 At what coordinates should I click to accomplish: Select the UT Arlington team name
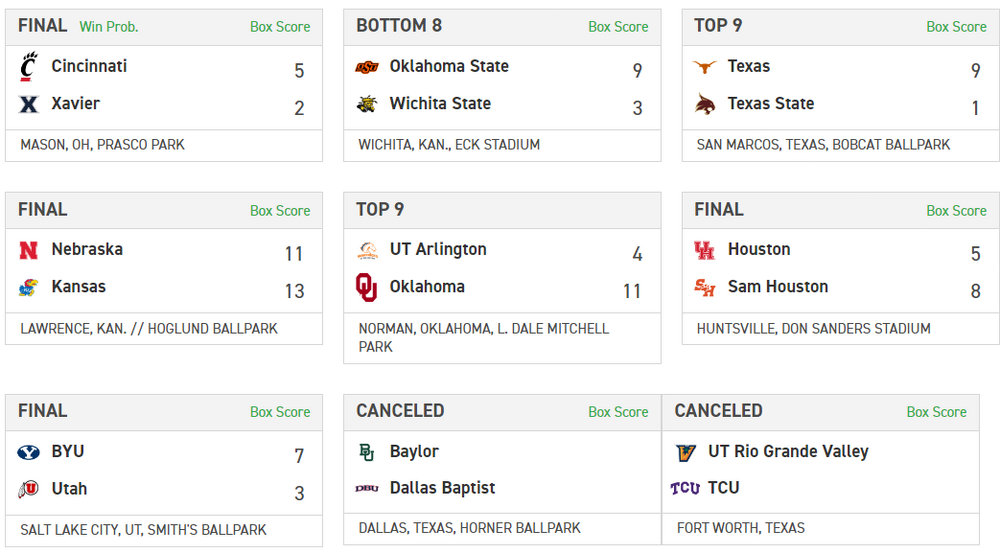tap(438, 249)
